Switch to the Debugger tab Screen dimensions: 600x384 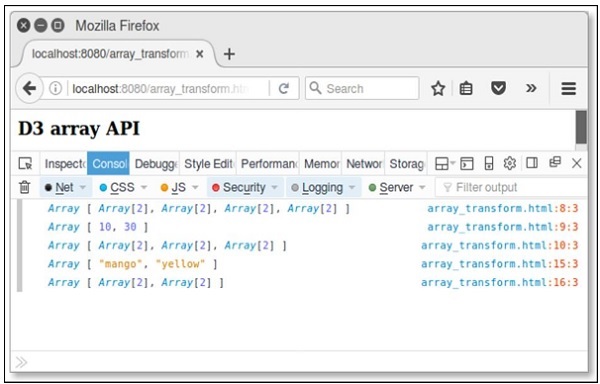(x=155, y=164)
